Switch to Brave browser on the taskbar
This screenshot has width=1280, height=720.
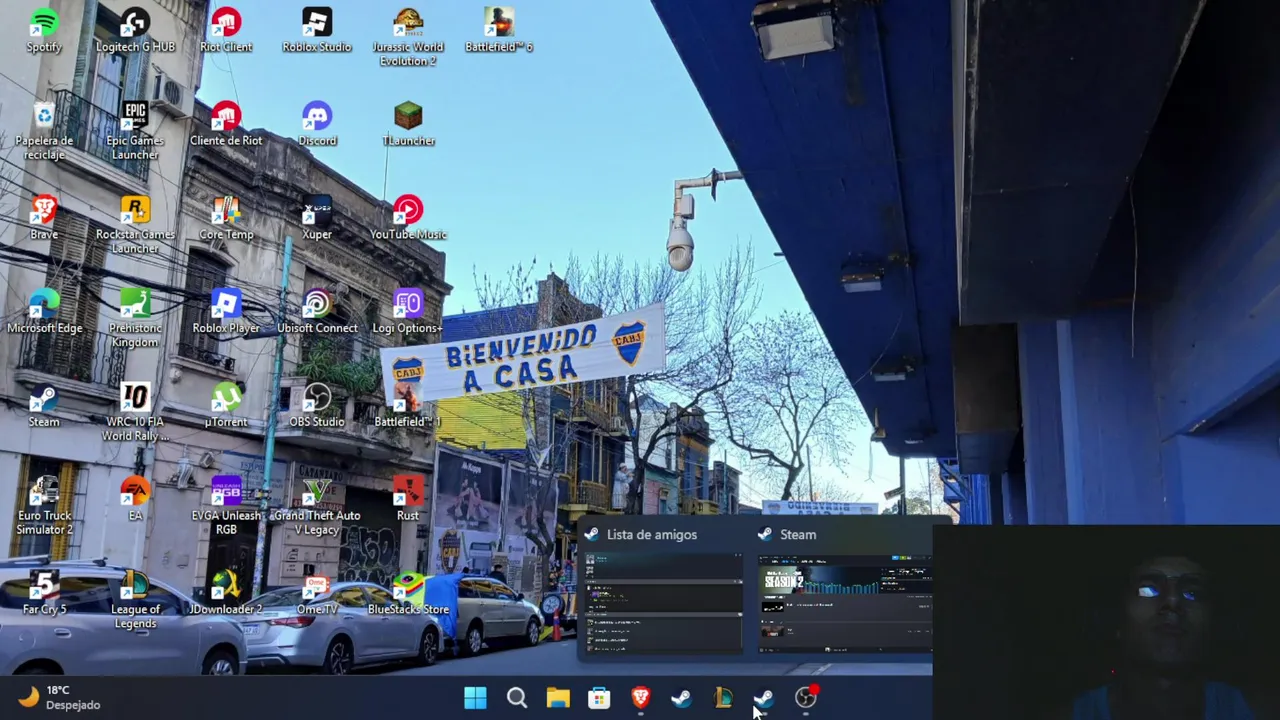click(x=640, y=698)
